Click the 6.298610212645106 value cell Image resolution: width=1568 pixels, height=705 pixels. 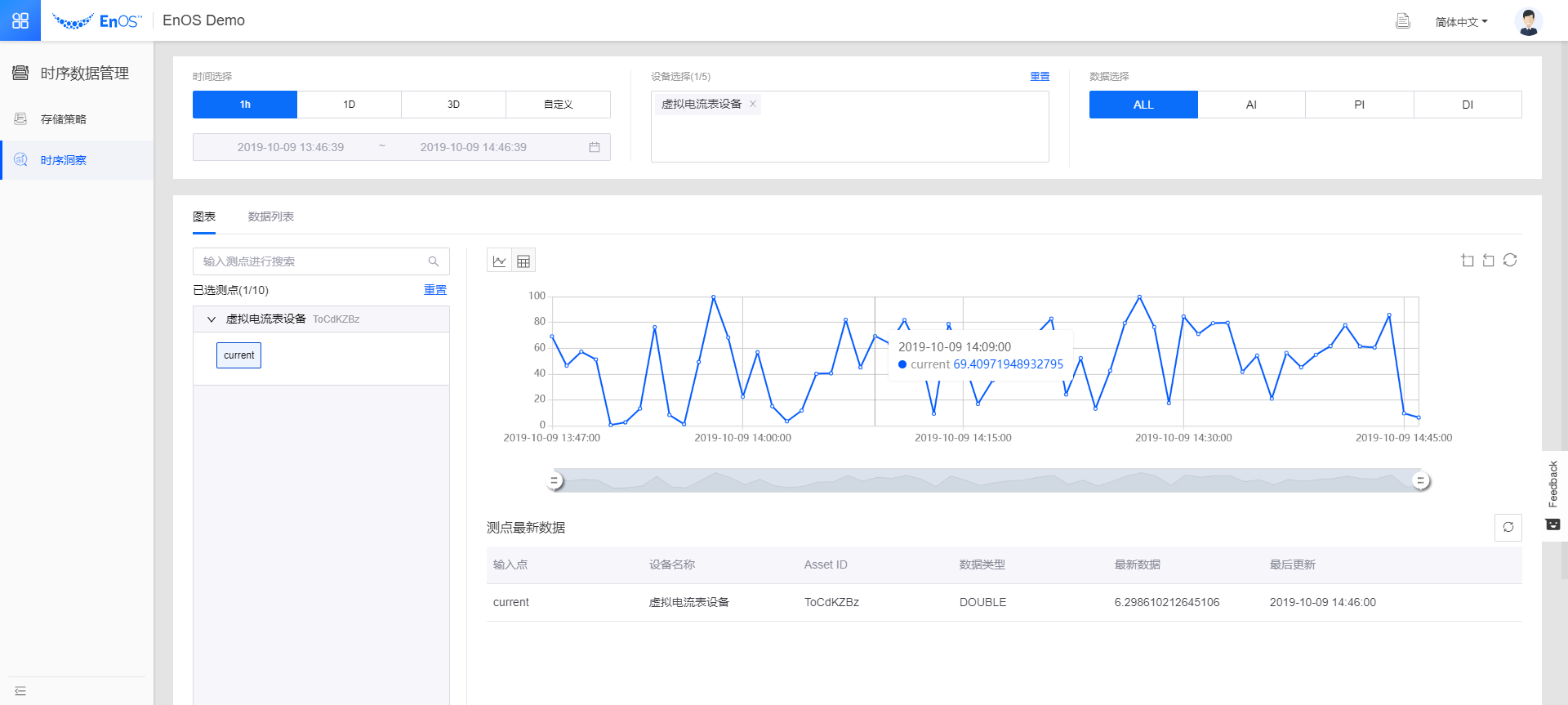coord(1167,602)
